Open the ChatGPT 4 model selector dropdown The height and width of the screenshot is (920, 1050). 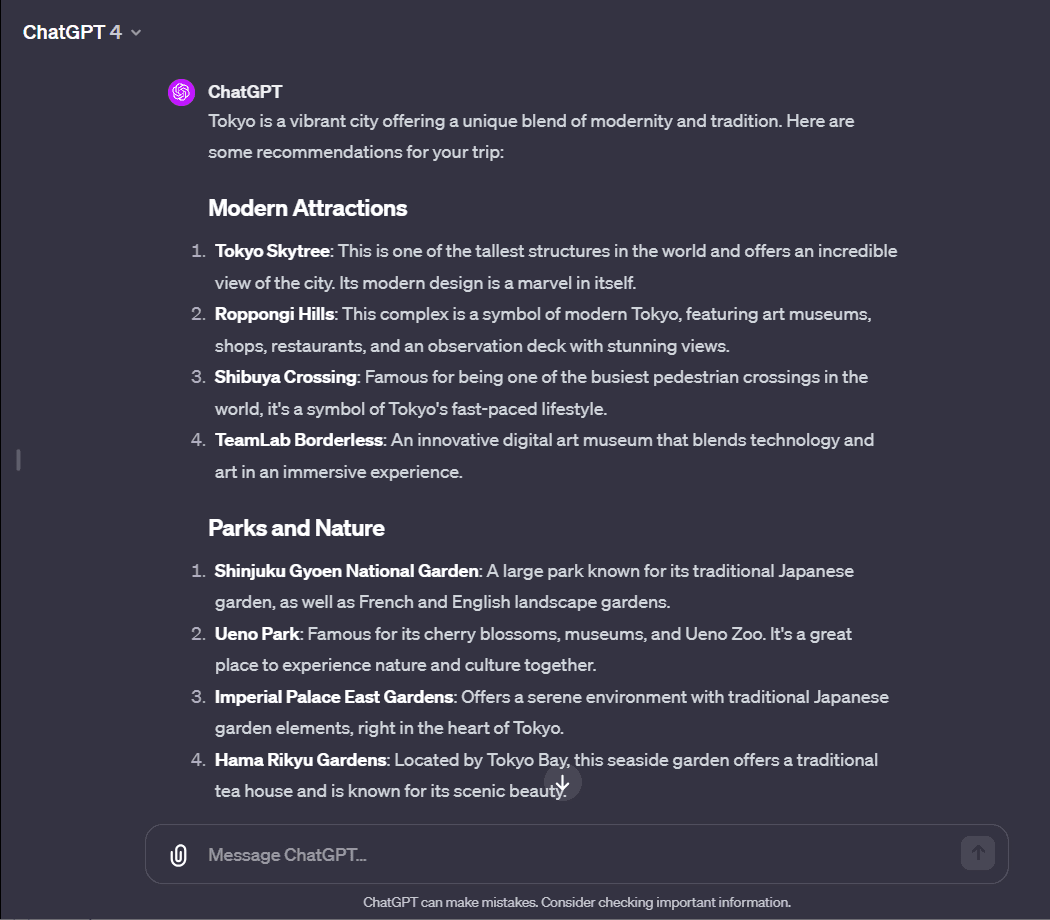coord(82,32)
